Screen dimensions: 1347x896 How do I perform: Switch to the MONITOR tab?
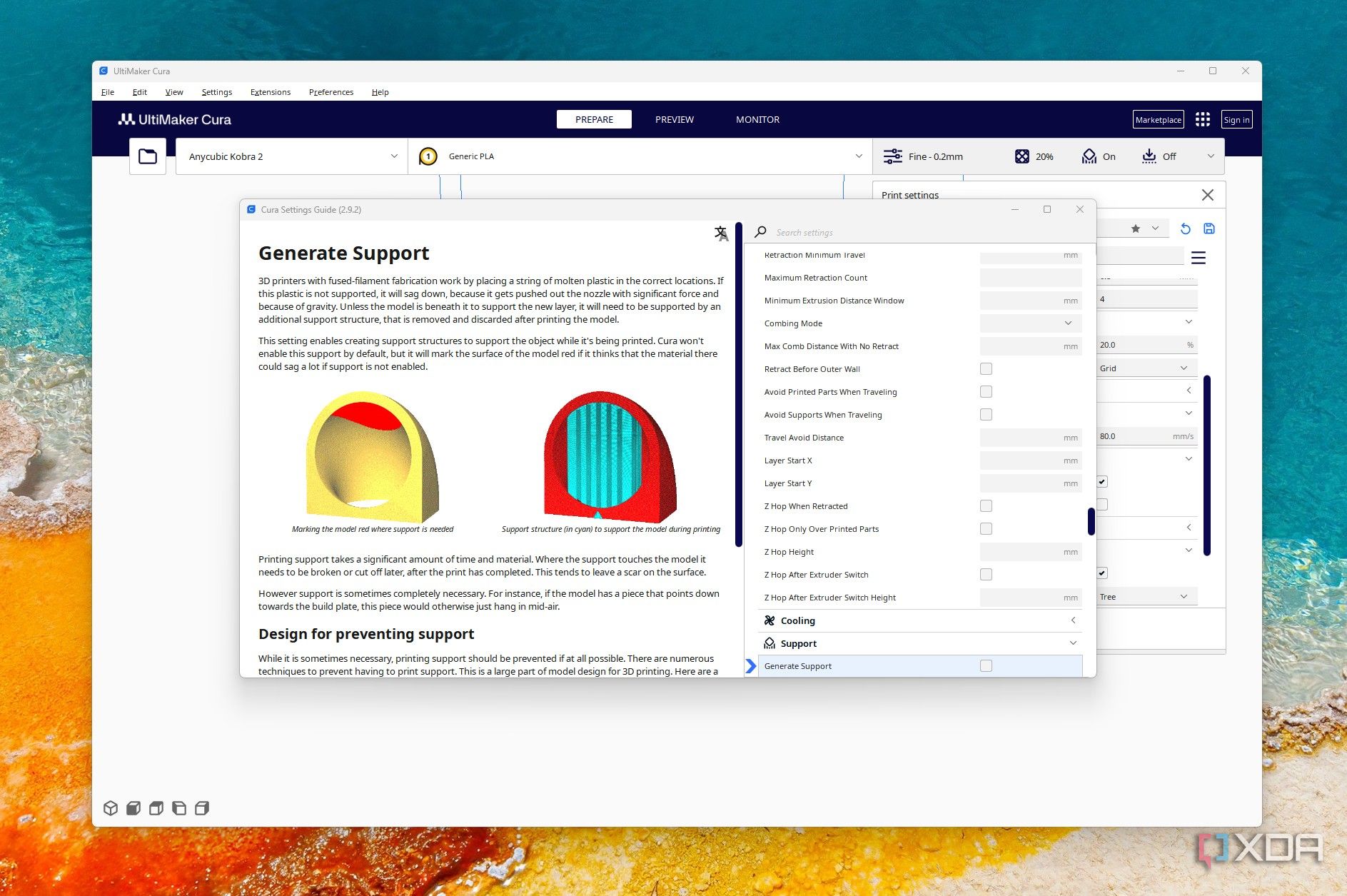(x=758, y=119)
